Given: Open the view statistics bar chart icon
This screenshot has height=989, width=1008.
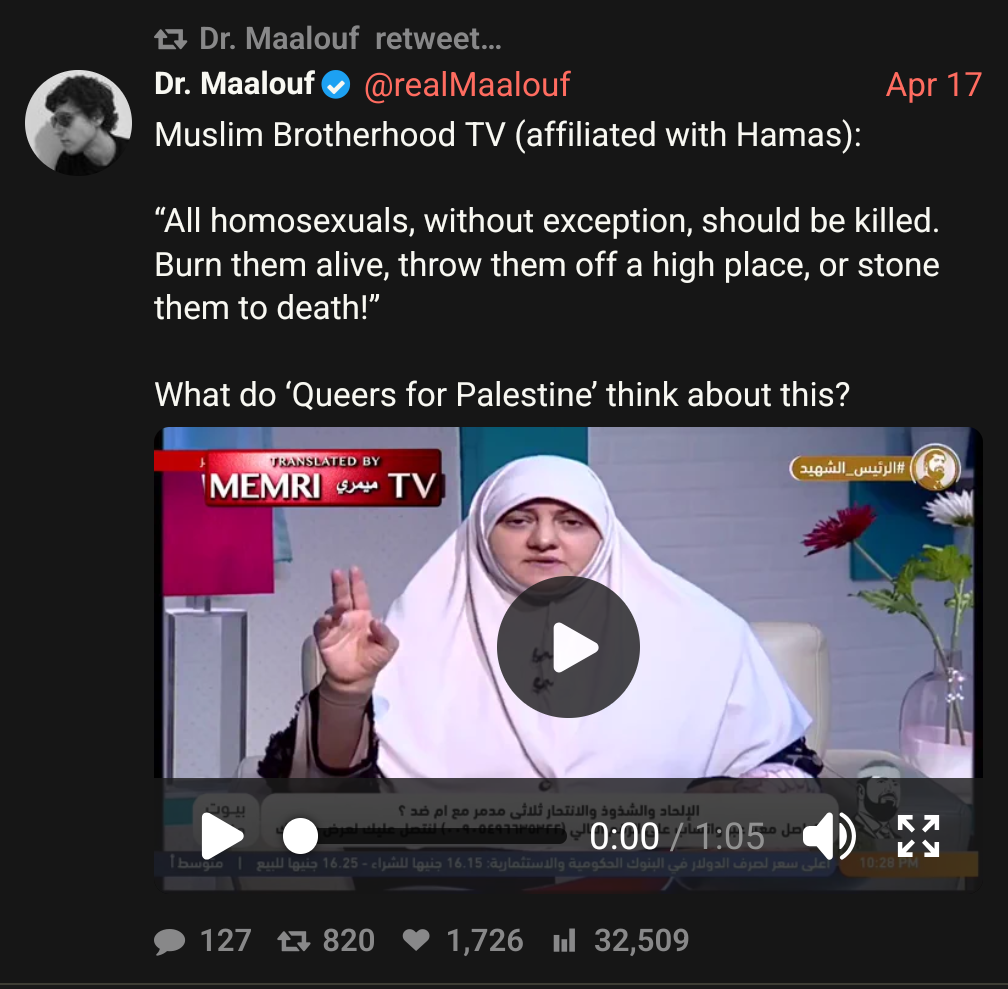Looking at the screenshot, I should click(564, 941).
